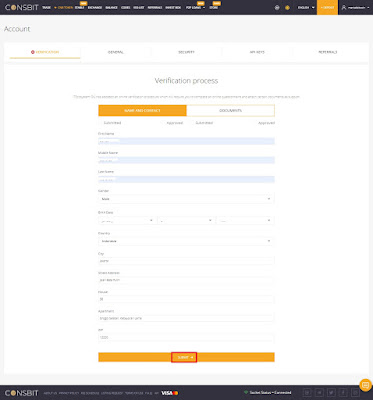Screen dimensions: 373x400
Task: Open ICO-List in the top navigation
Action: pyautogui.click(x=139, y=7)
